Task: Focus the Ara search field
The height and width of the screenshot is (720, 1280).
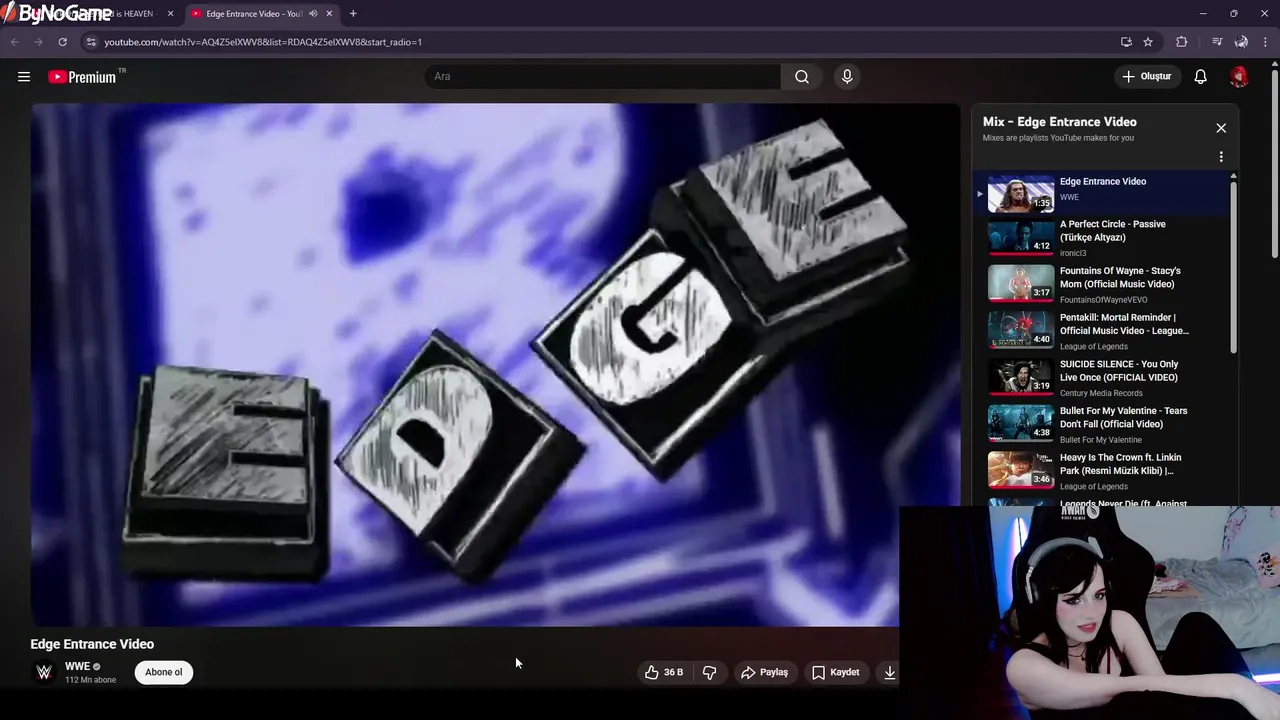Action: click(603, 77)
